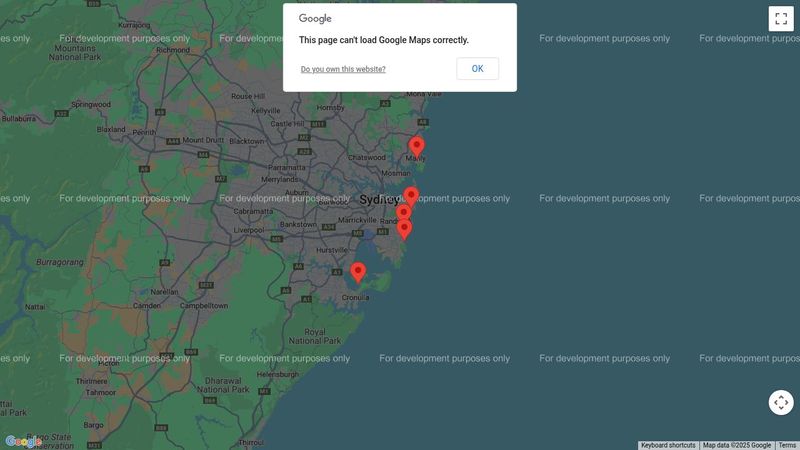The width and height of the screenshot is (800, 450).
Task: Dismiss the error dialog with OK
Action: (x=478, y=68)
